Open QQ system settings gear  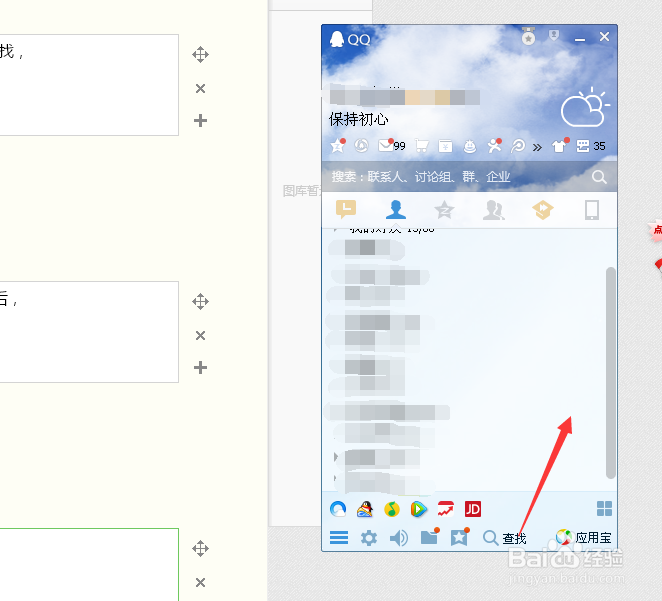click(x=369, y=538)
